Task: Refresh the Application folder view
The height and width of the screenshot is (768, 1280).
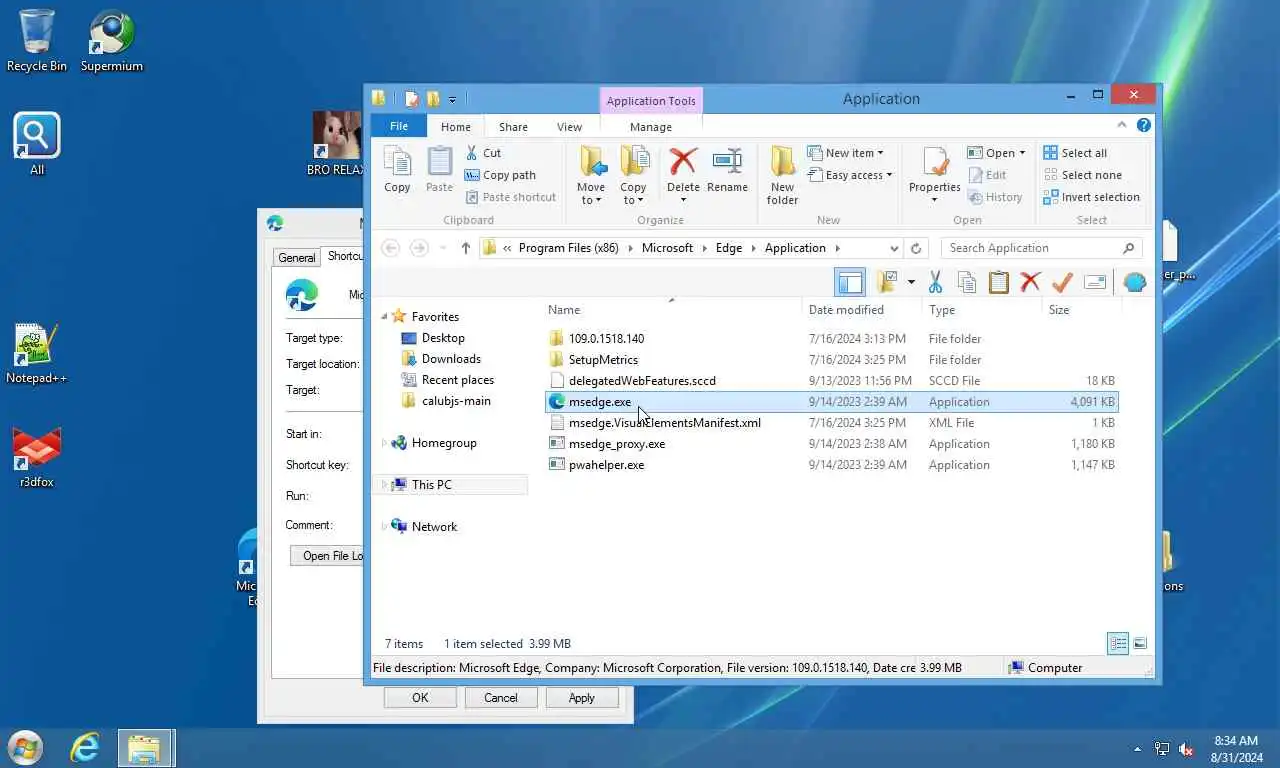Action: tap(916, 248)
